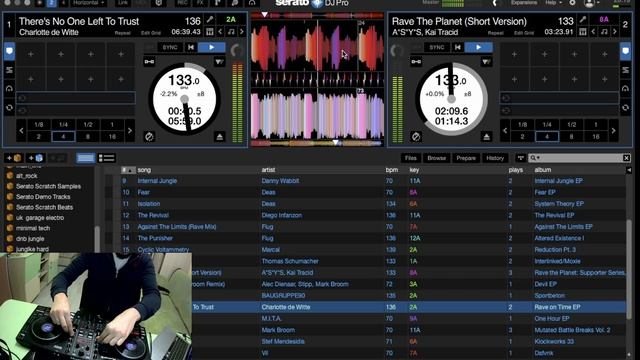640x360 pixels.
Task: Select cue points tab on deck 2
Action: (625, 51)
